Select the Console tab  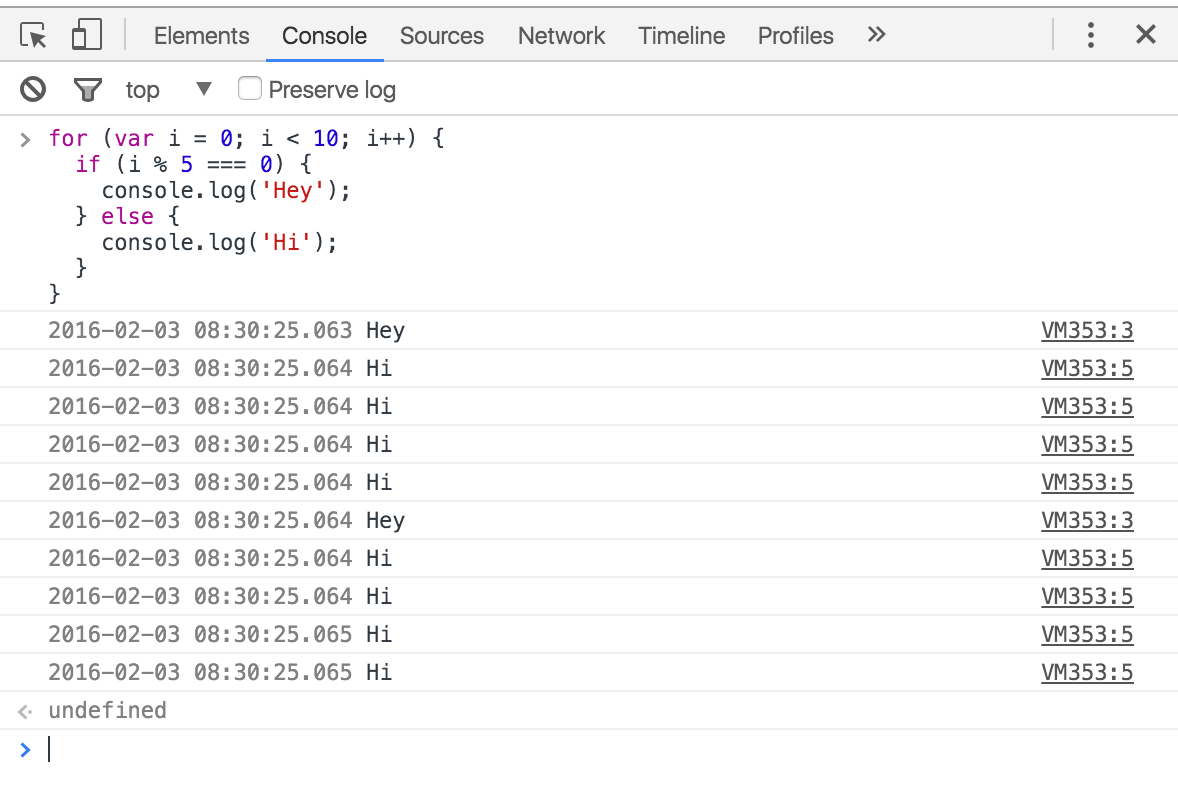pyautogui.click(x=324, y=36)
